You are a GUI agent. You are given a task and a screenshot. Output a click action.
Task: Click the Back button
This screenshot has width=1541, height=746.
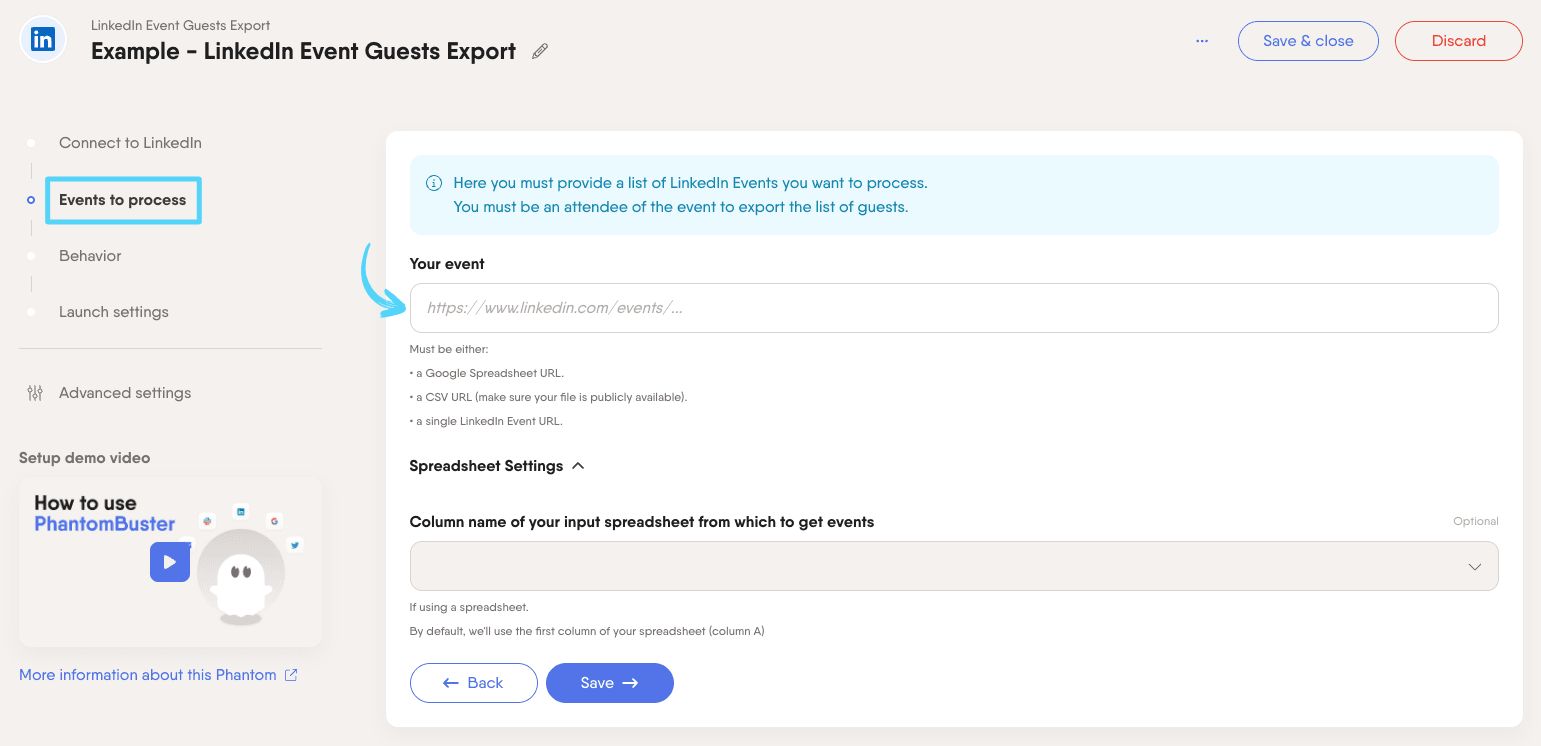(474, 683)
